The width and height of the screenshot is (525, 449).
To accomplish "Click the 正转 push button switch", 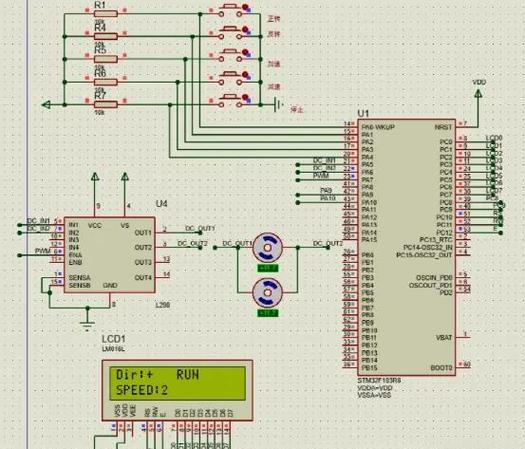I will tap(230, 10).
